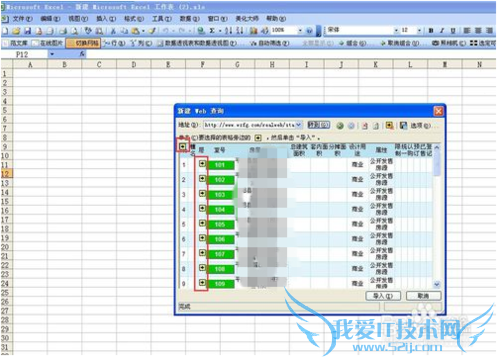500x362 pixels.
Task: Click the Spelling check icon
Action: coord(88,31)
